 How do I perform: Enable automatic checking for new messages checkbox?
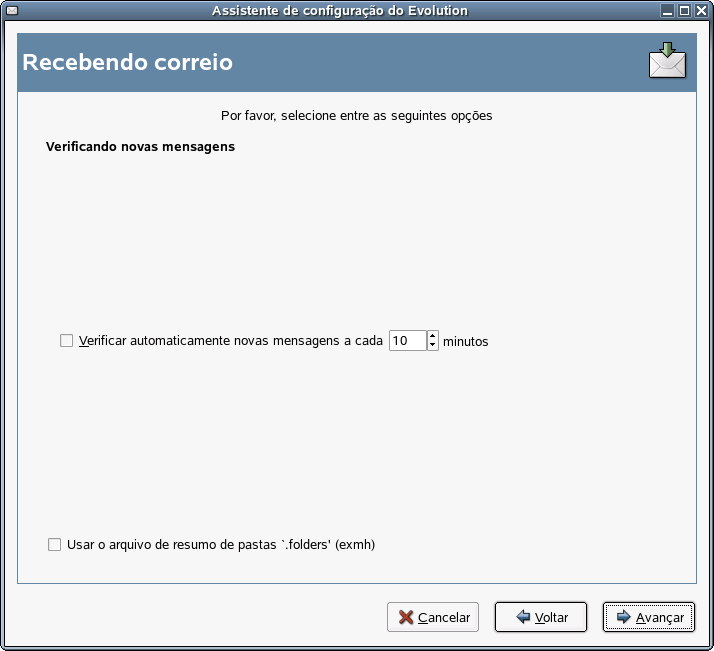[66, 341]
